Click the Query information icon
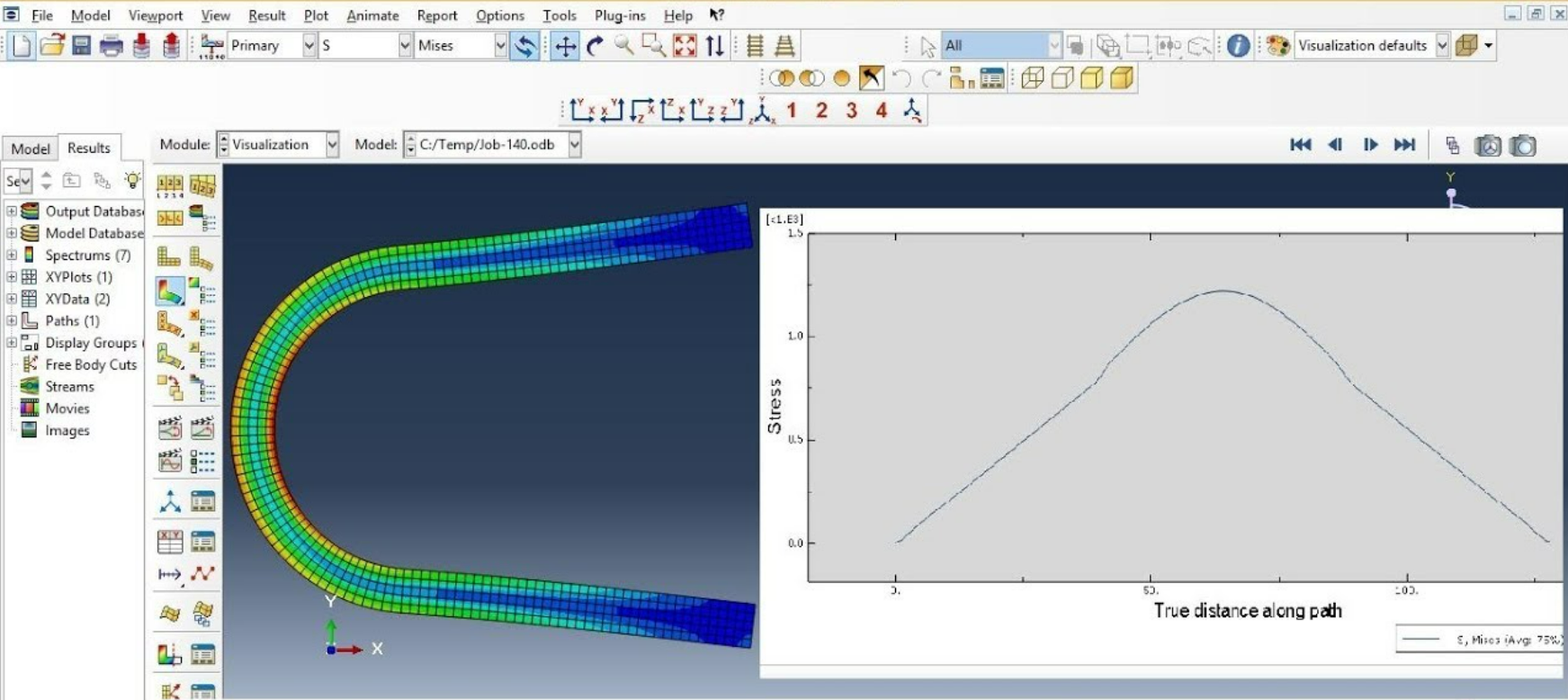Screen dimensions: 1568x700 pos(1238,46)
